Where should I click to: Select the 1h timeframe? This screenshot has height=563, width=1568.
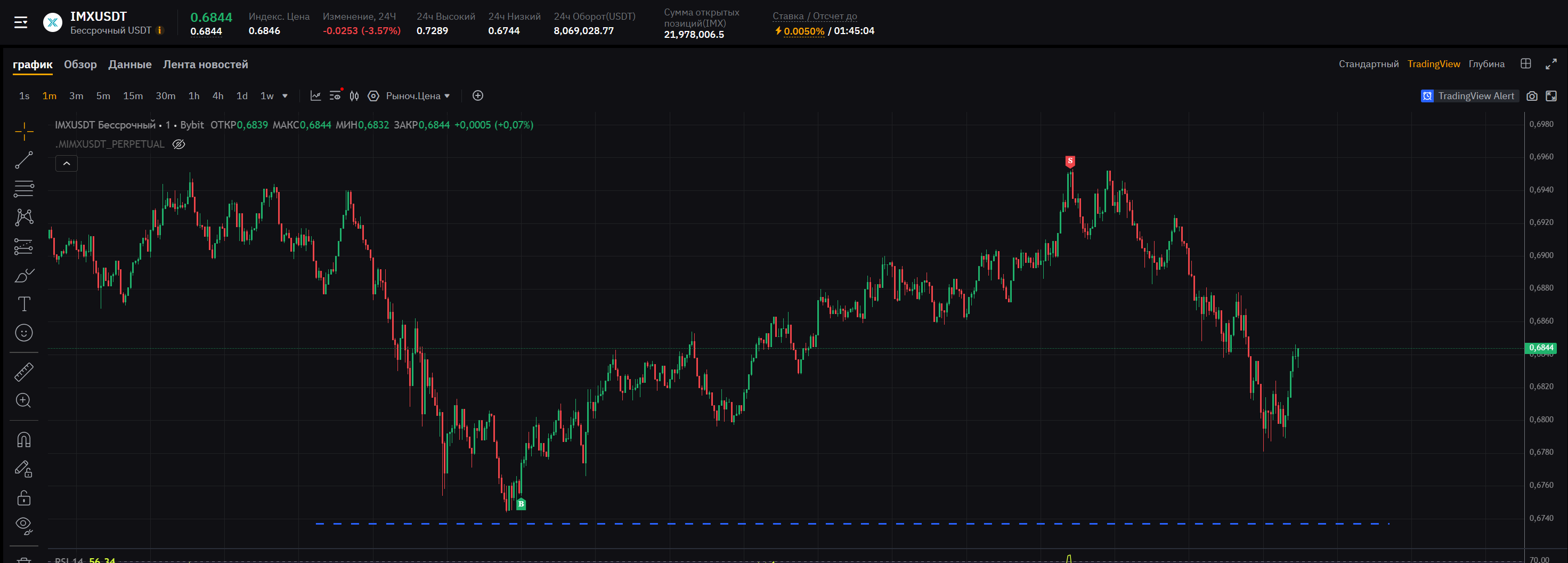click(193, 95)
